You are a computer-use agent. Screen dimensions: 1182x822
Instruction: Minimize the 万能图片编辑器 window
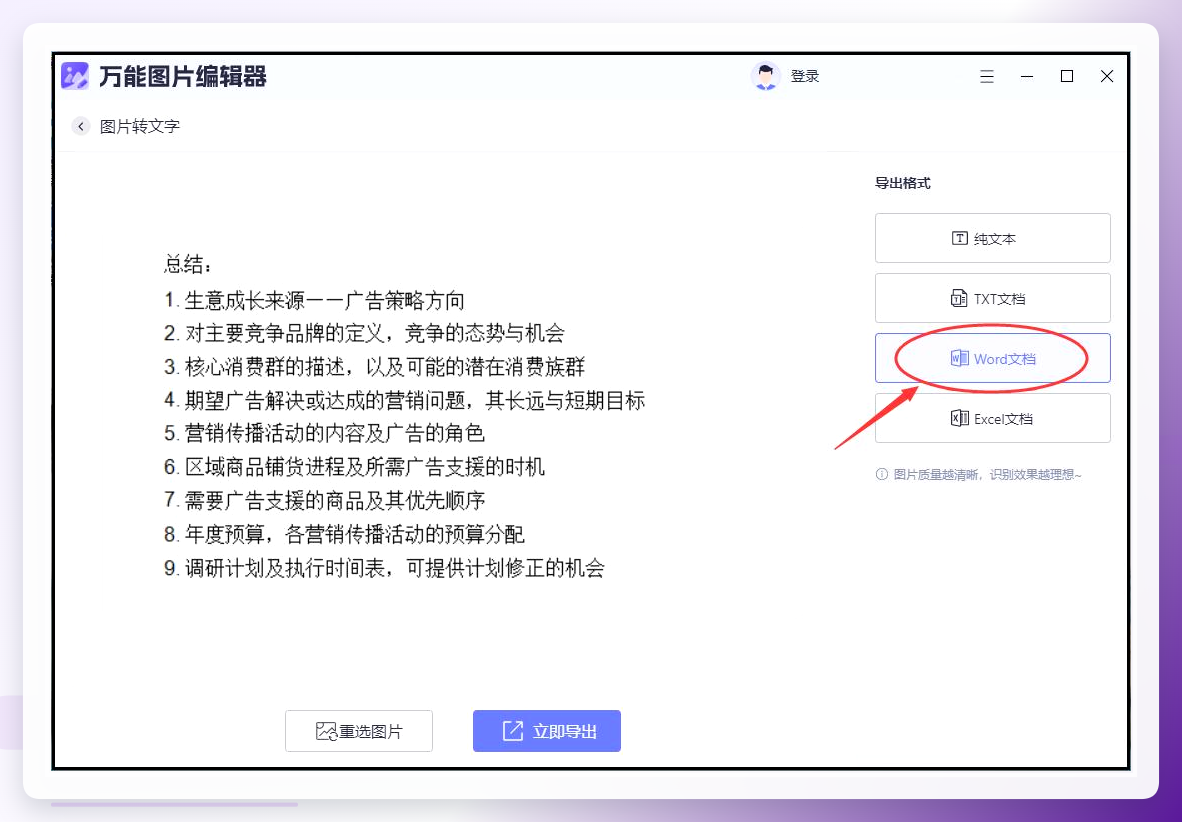pos(1027,76)
